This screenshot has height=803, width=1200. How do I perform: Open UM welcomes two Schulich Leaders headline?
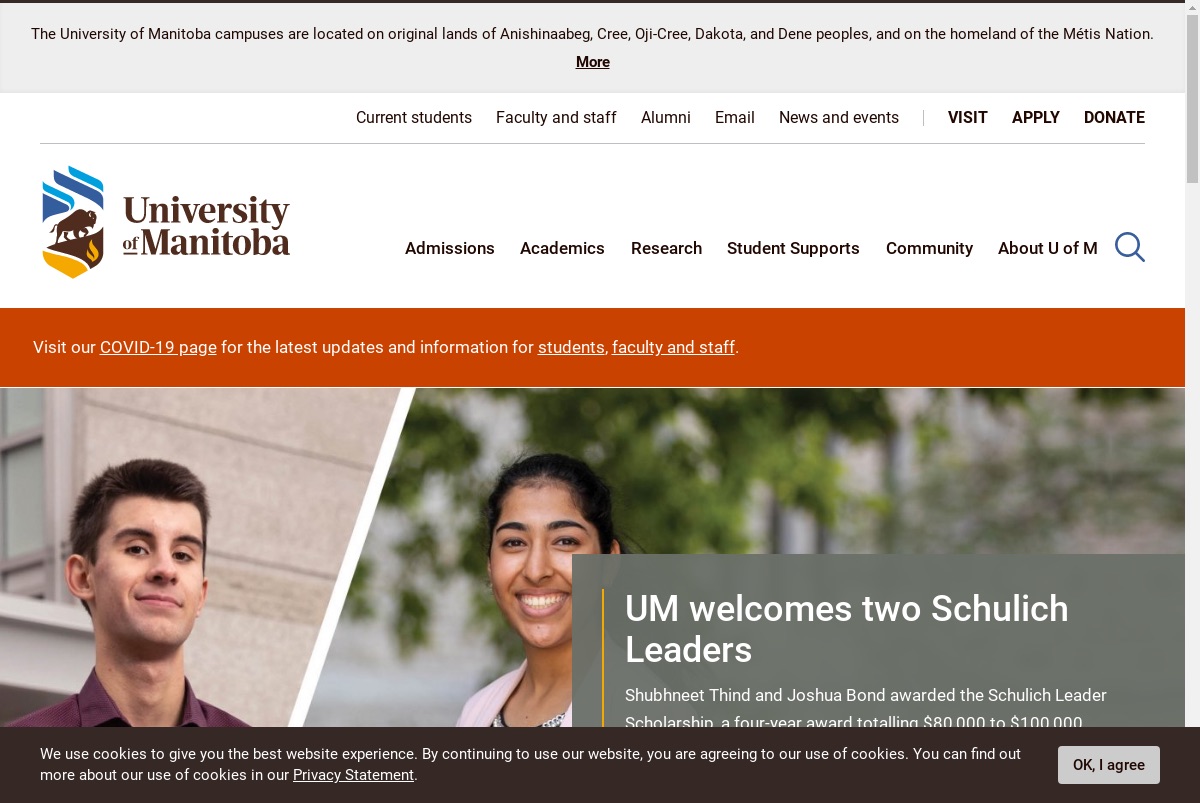click(846, 629)
